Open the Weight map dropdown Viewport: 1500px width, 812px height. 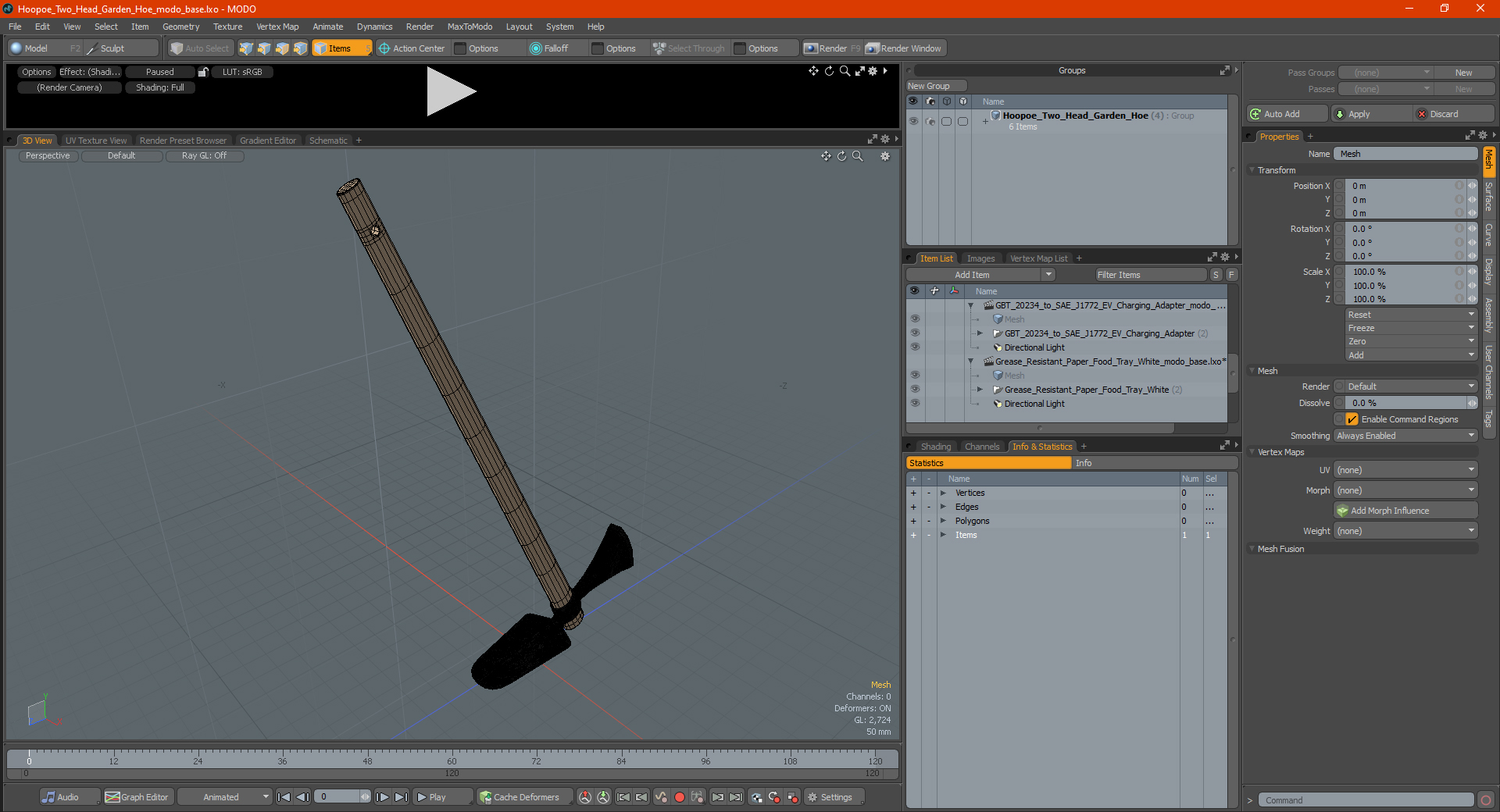click(1405, 531)
